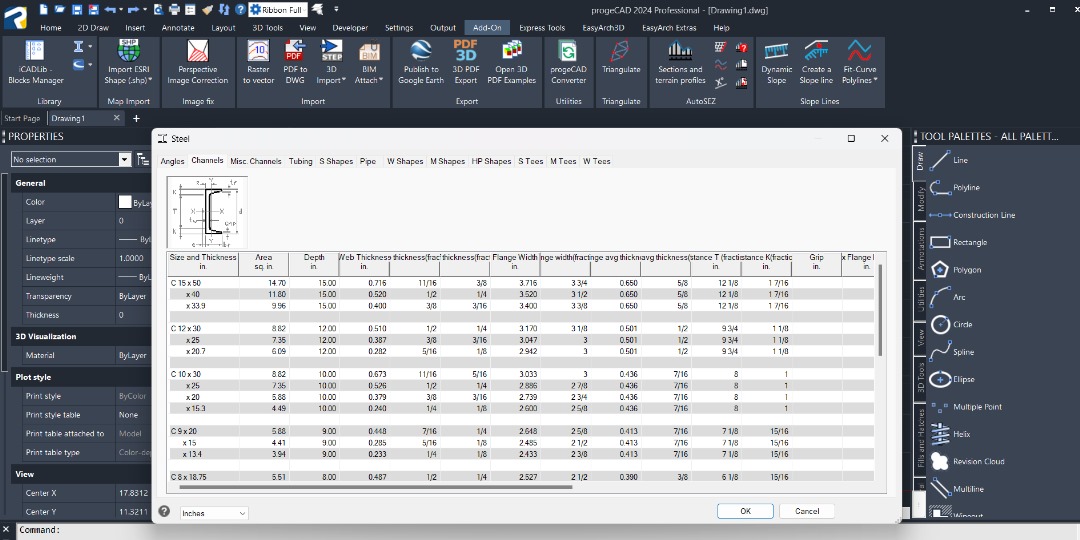
Task: Expand the Inches units dropdown
Action: tap(242, 513)
